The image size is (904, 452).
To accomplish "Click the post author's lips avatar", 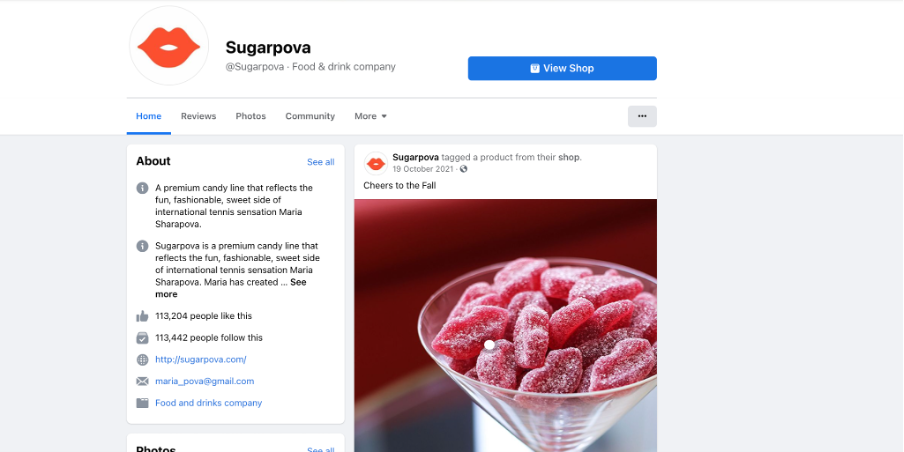I will click(376, 164).
